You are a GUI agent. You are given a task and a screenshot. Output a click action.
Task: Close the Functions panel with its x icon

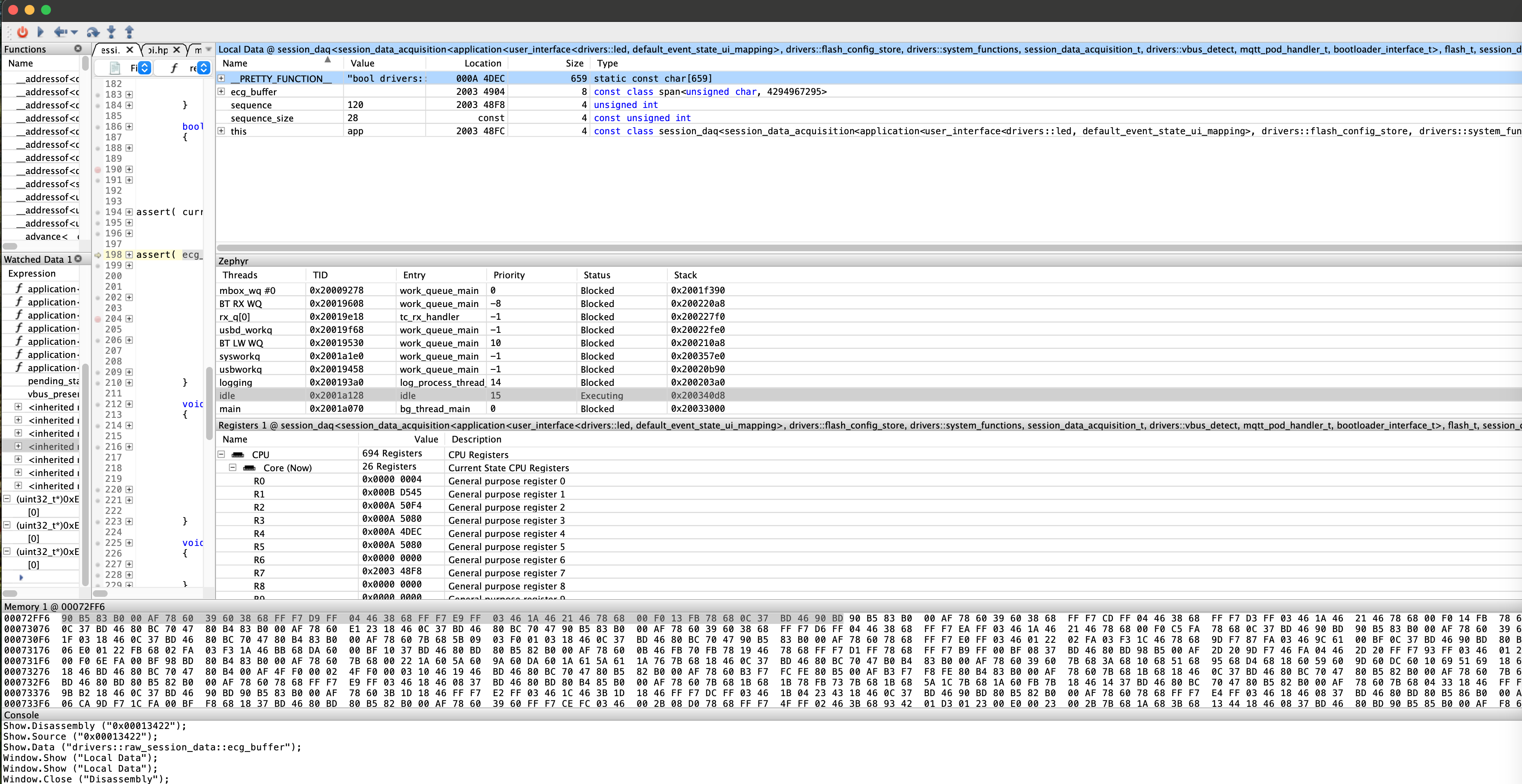[x=78, y=48]
